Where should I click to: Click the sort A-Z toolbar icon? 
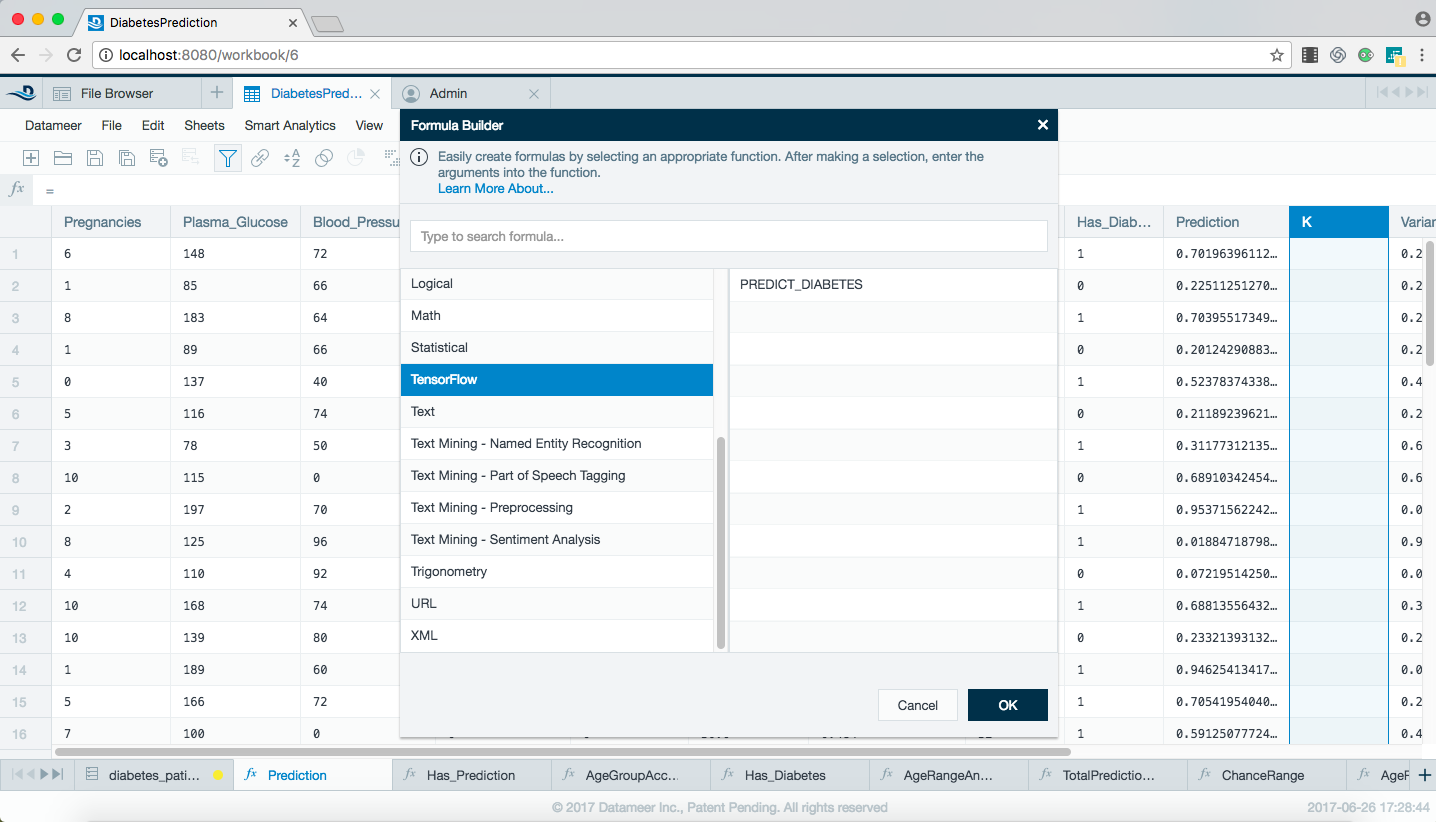coord(292,158)
